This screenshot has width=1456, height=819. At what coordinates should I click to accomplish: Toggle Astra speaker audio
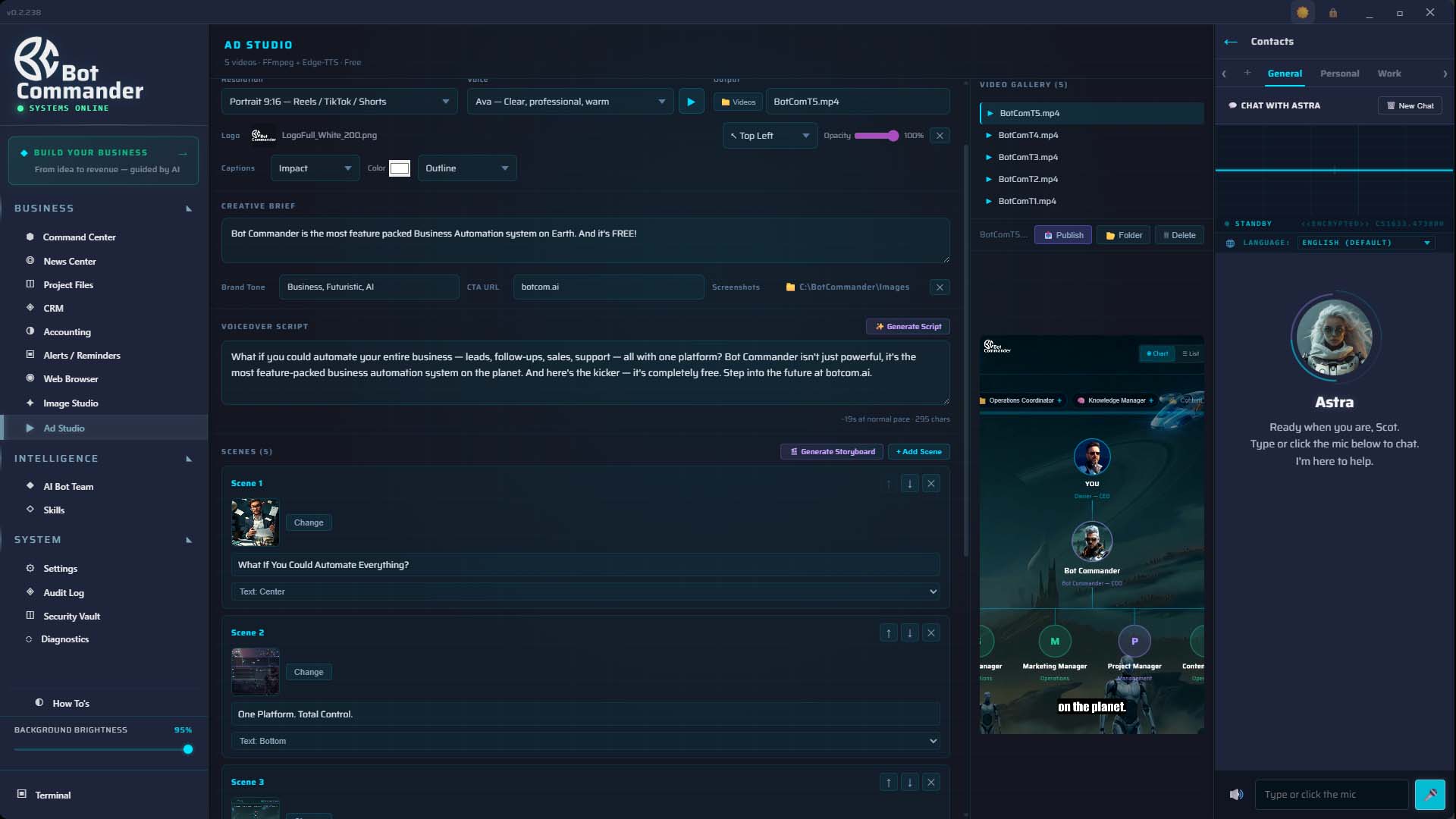pyautogui.click(x=1236, y=795)
